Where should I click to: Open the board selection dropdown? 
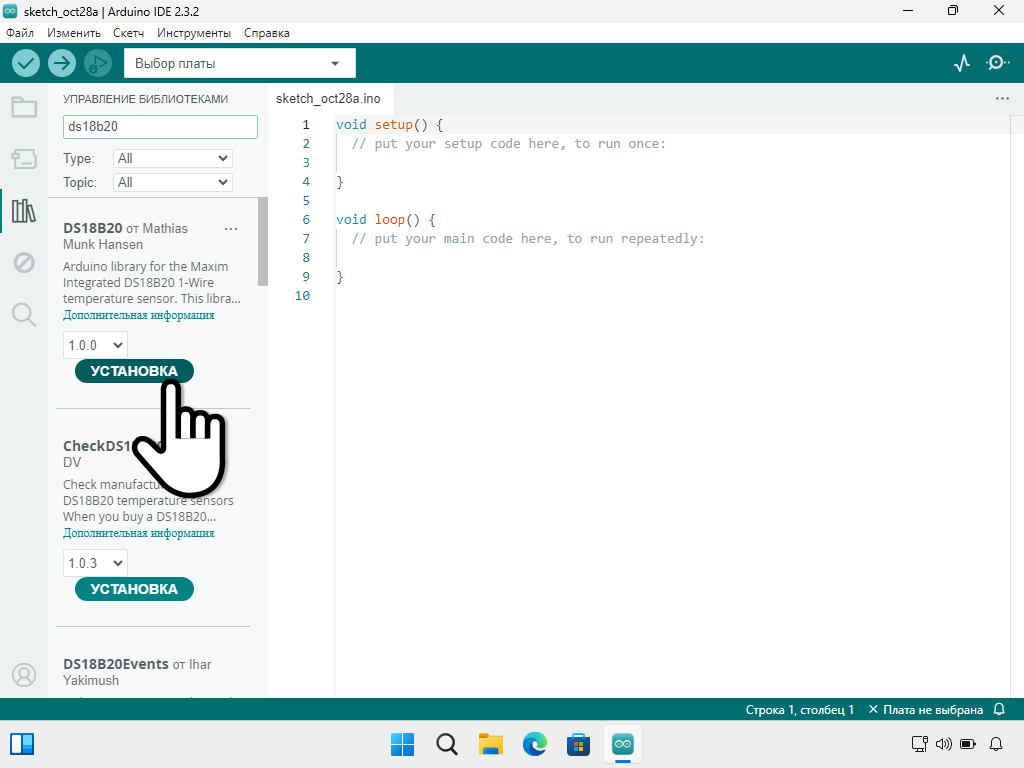pos(240,63)
